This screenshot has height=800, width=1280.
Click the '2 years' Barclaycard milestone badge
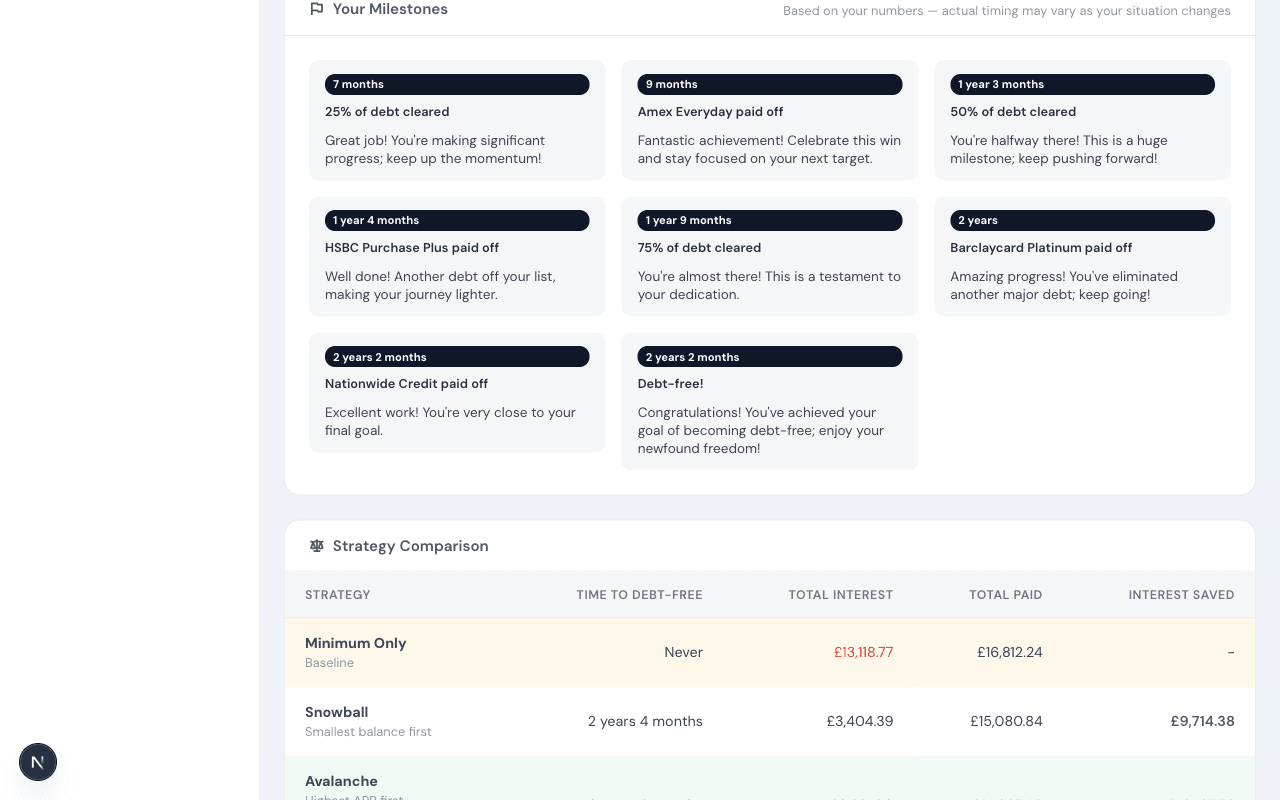(1082, 220)
